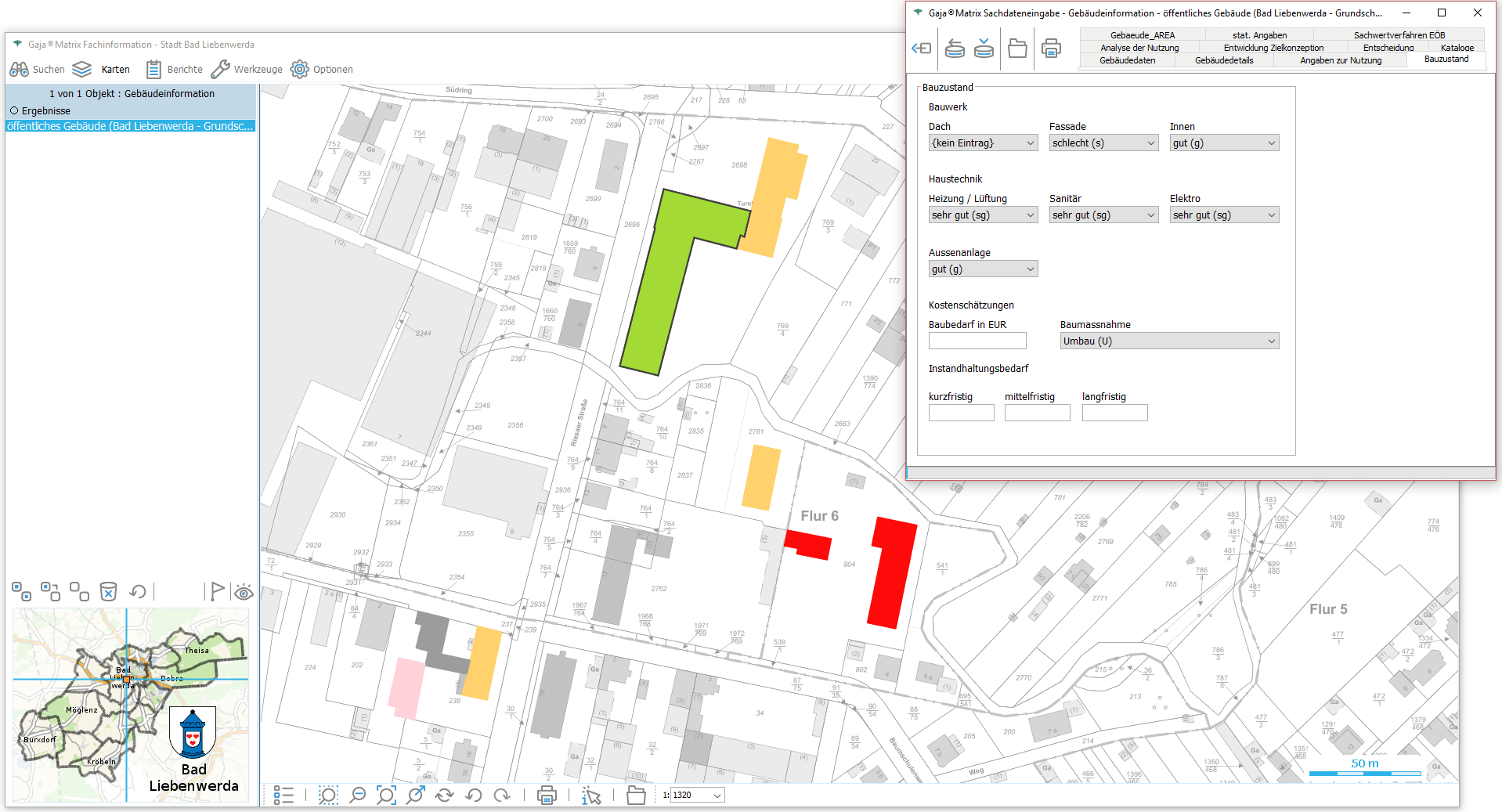Click the exit form arrow icon
The image size is (1502, 812).
point(922,49)
